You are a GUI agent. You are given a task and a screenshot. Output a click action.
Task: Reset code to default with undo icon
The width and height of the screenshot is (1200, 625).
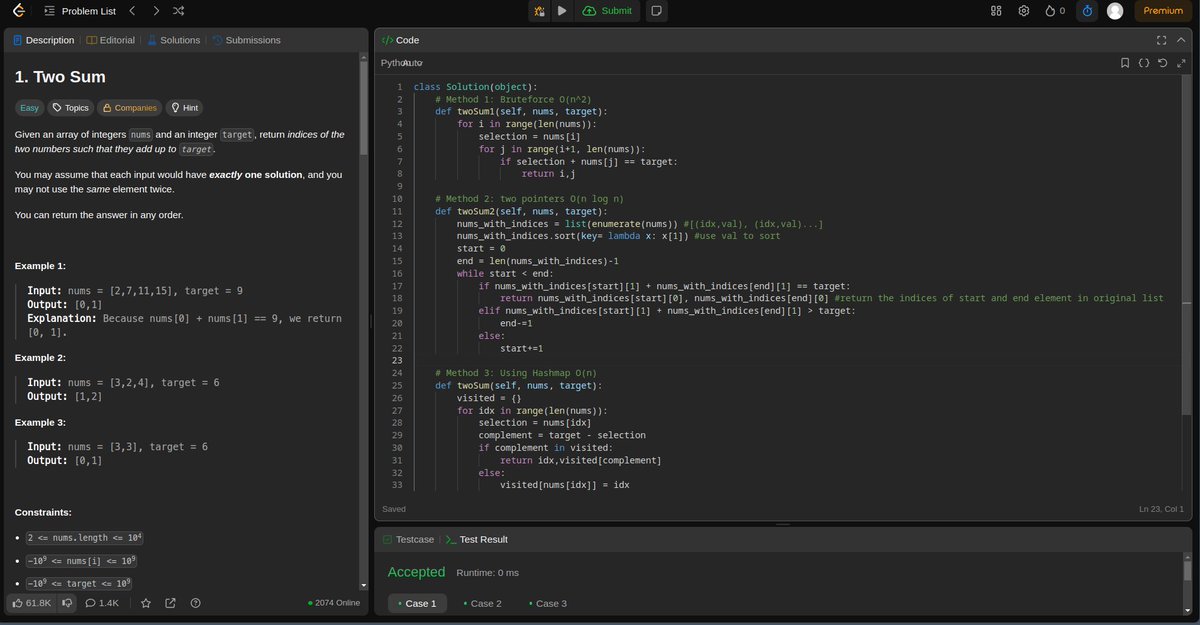tap(1162, 63)
